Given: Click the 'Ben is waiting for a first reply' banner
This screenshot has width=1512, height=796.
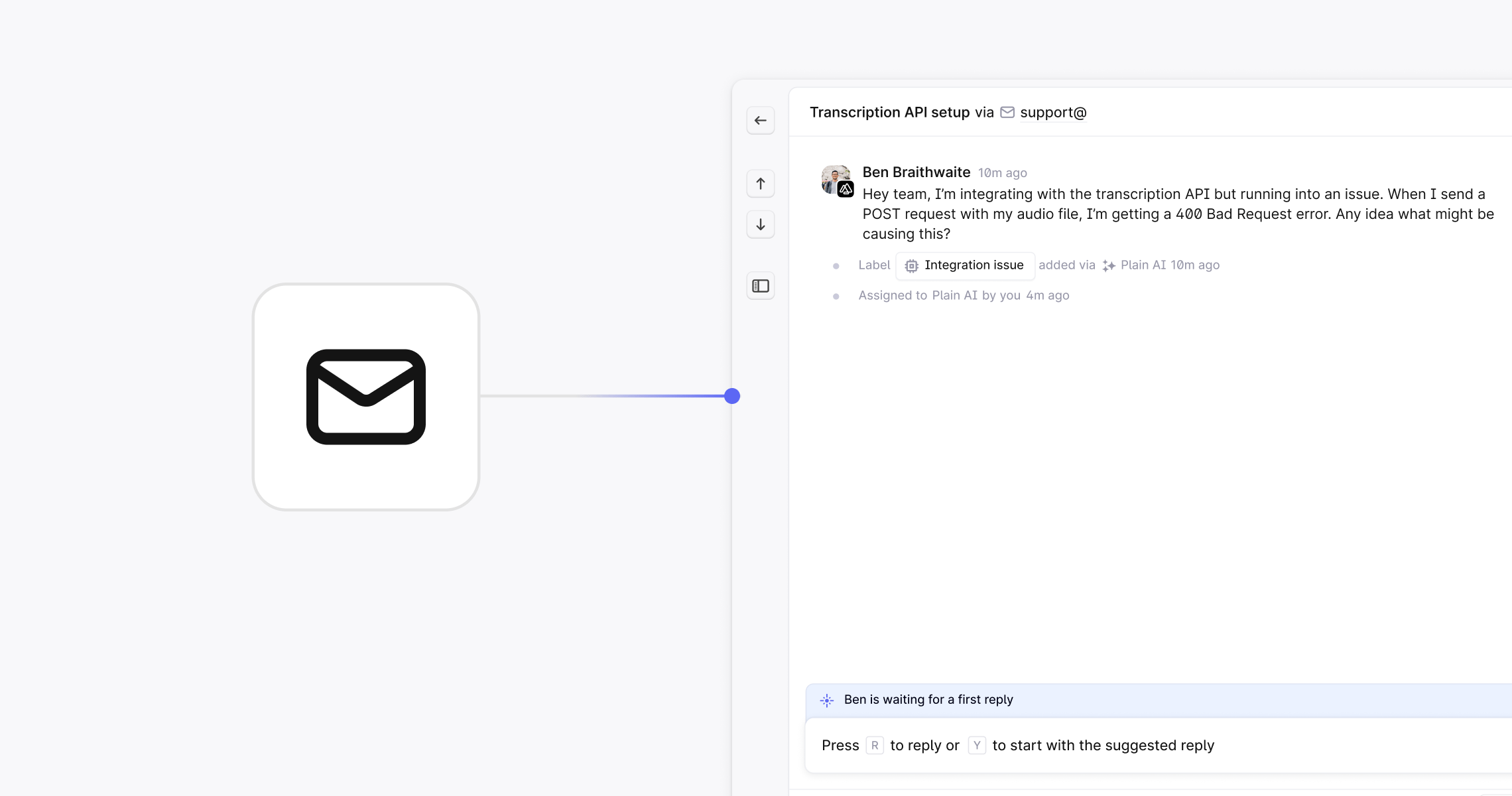Looking at the screenshot, I should 1159,700.
